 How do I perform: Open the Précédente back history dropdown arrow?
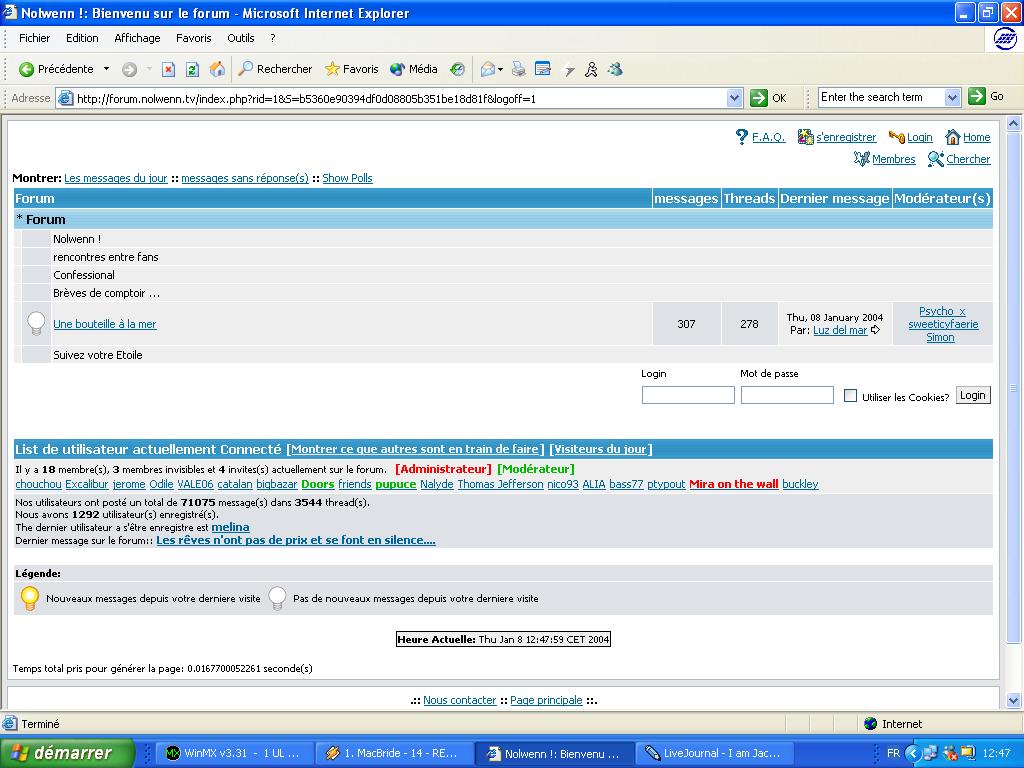(106, 69)
